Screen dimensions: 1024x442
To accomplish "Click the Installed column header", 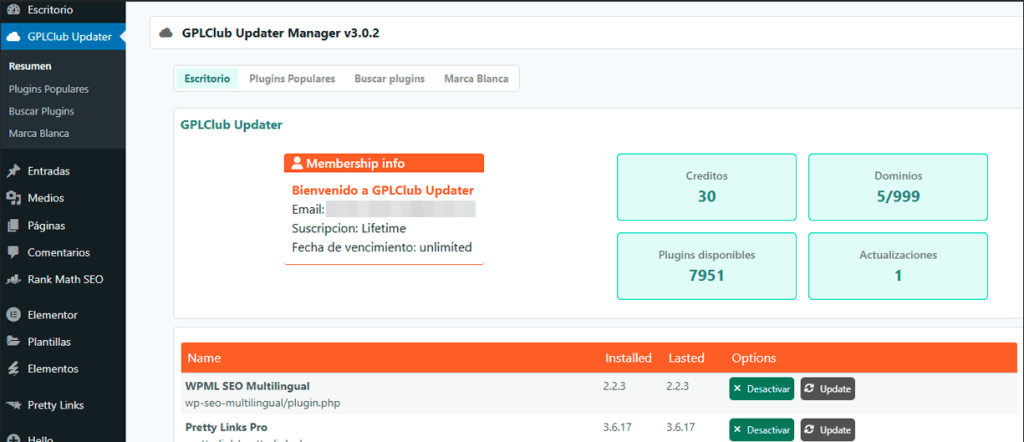I will 628,358.
